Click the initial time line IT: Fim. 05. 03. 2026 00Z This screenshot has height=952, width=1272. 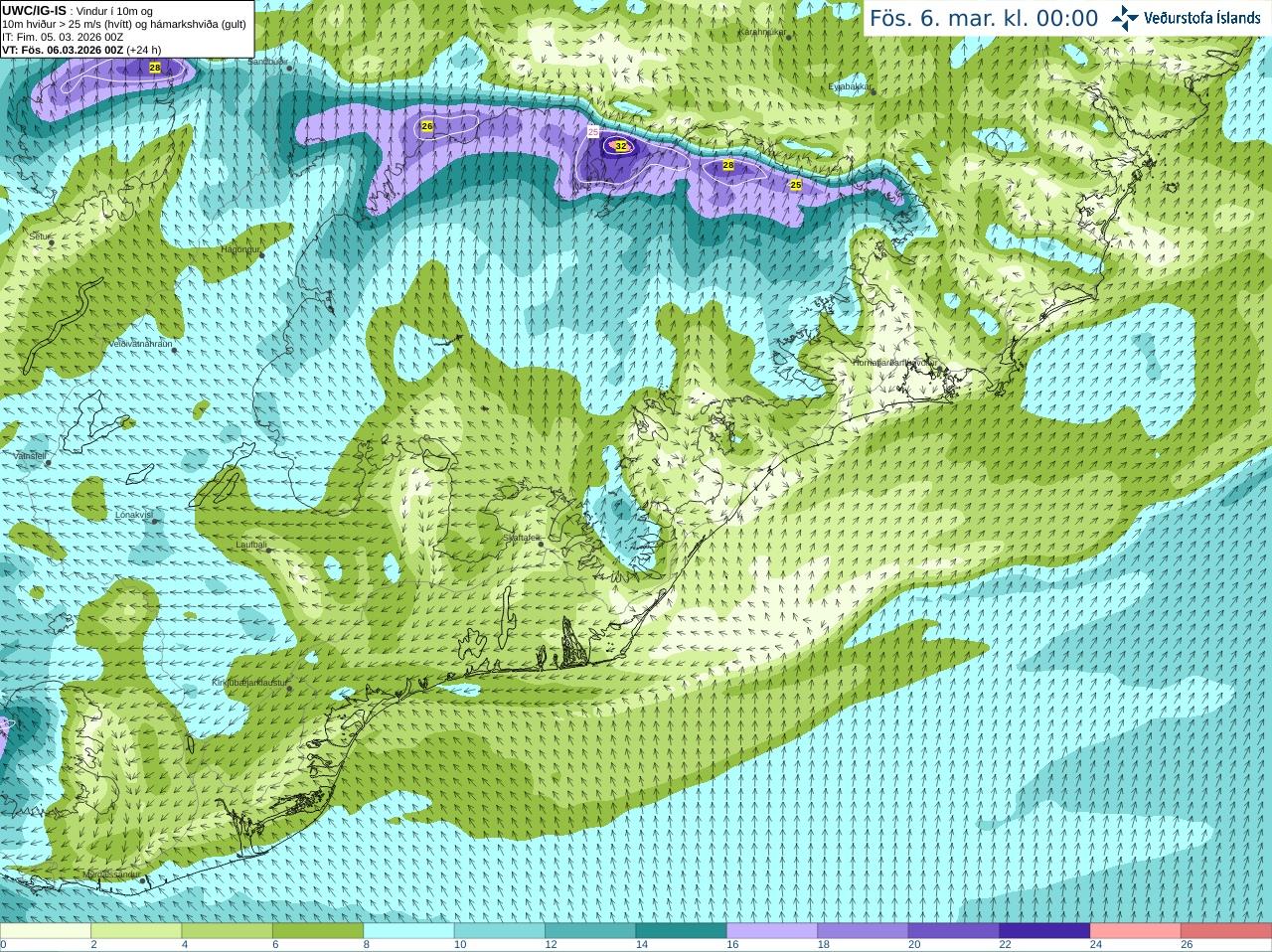63,37
